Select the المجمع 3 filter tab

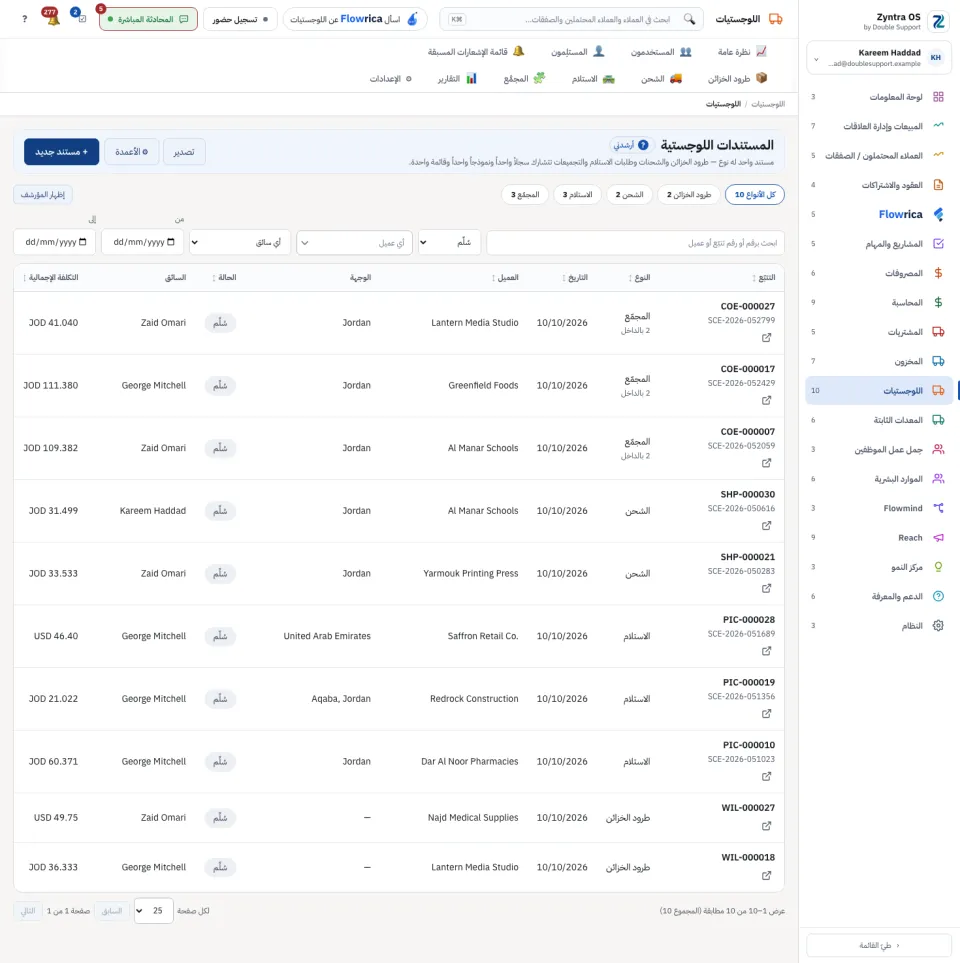pyautogui.click(x=525, y=195)
